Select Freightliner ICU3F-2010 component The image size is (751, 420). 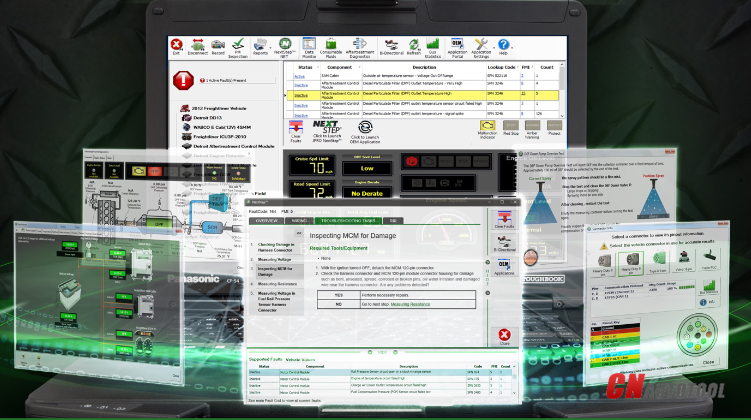tap(214, 137)
